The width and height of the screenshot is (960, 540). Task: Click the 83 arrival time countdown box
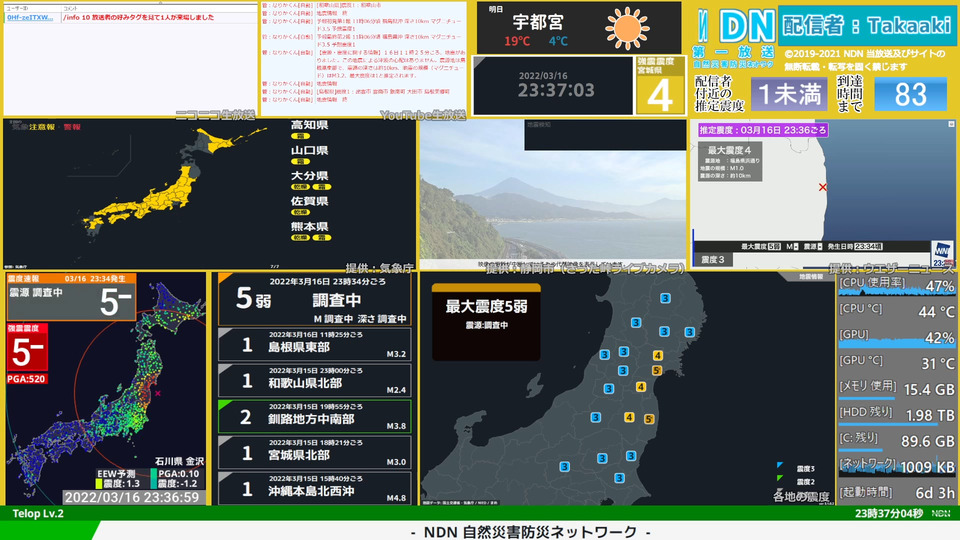(910, 94)
